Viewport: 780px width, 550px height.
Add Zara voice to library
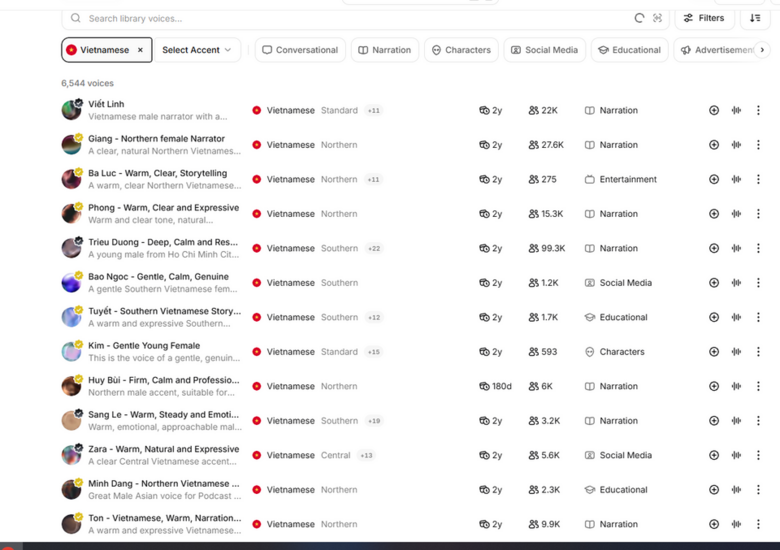point(714,455)
